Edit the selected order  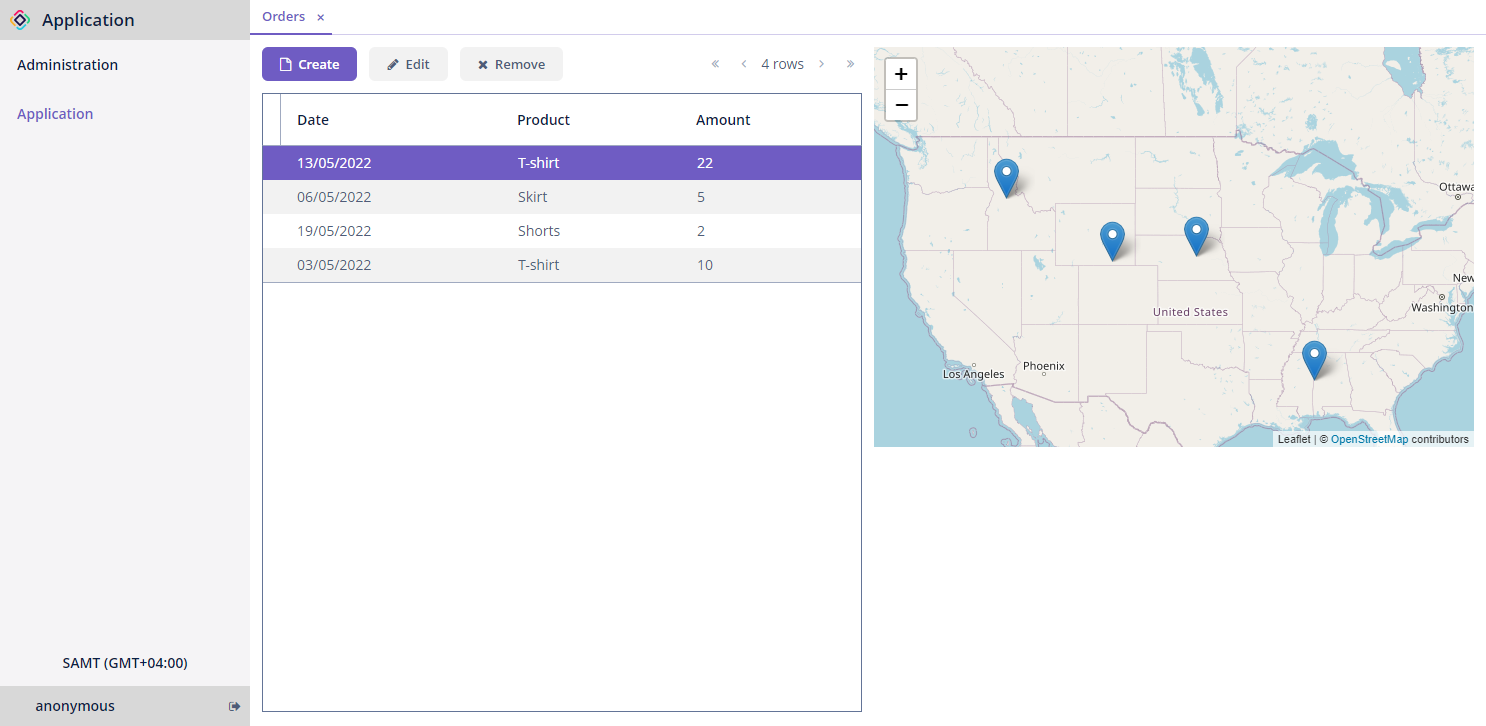(408, 64)
